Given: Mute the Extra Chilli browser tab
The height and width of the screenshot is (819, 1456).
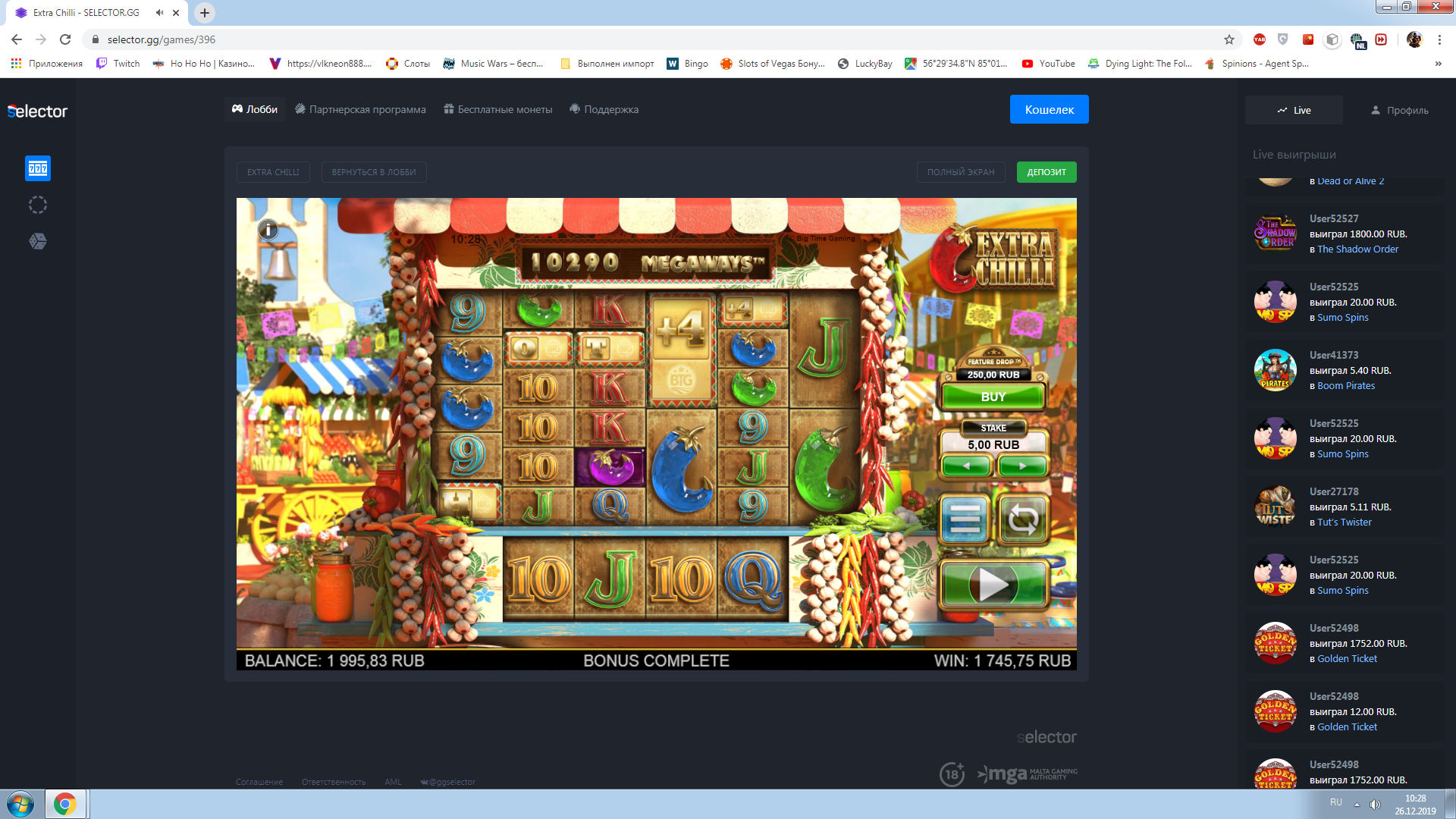Looking at the screenshot, I should pyautogui.click(x=159, y=13).
